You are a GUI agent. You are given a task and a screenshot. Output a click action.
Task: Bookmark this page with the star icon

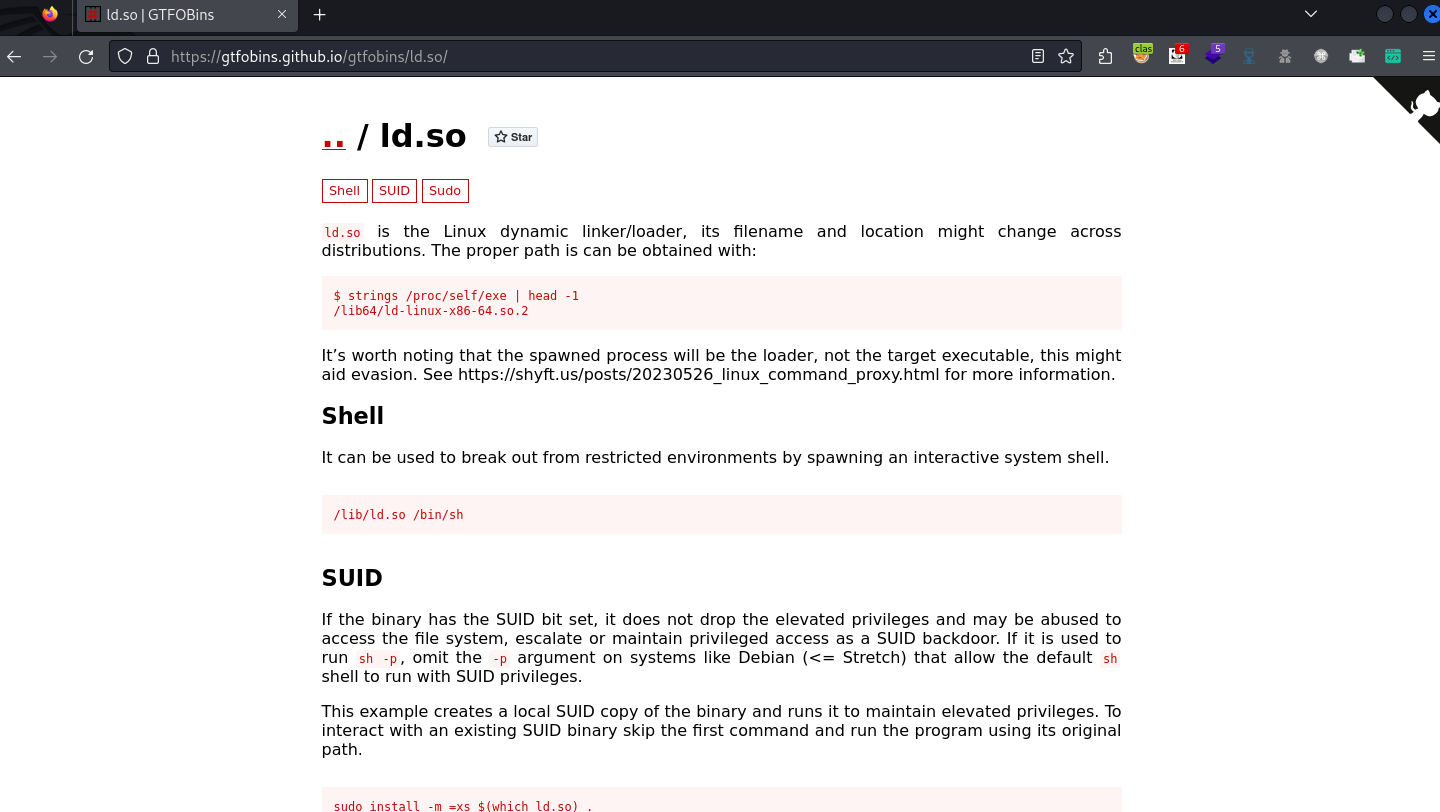pos(1066,56)
